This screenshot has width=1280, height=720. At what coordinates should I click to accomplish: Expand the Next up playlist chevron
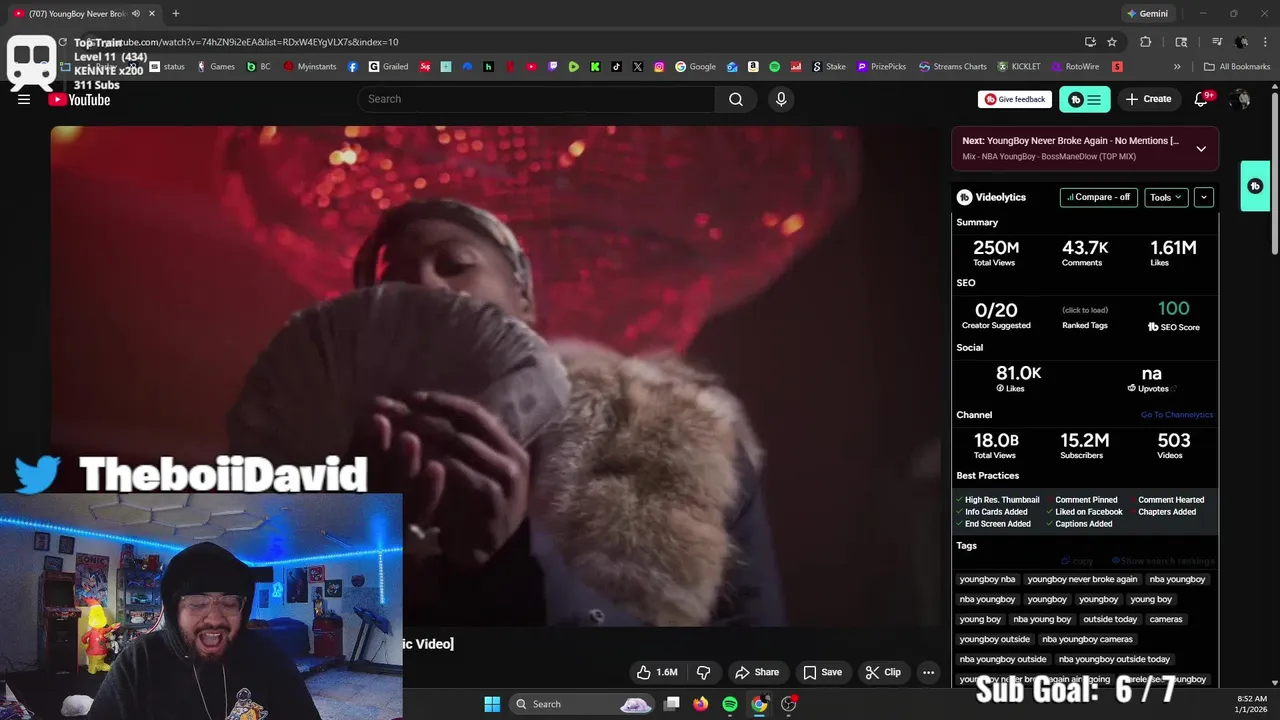1201,148
